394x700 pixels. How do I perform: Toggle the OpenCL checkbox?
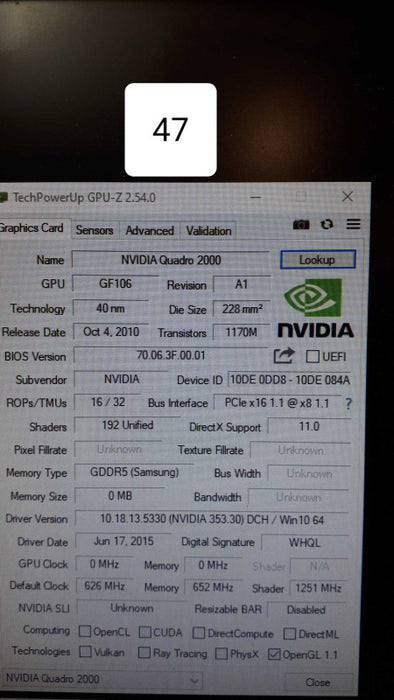85,632
